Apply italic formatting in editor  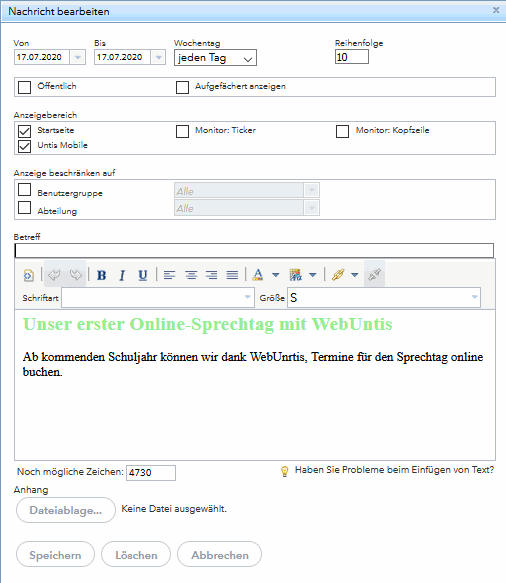coord(122,275)
